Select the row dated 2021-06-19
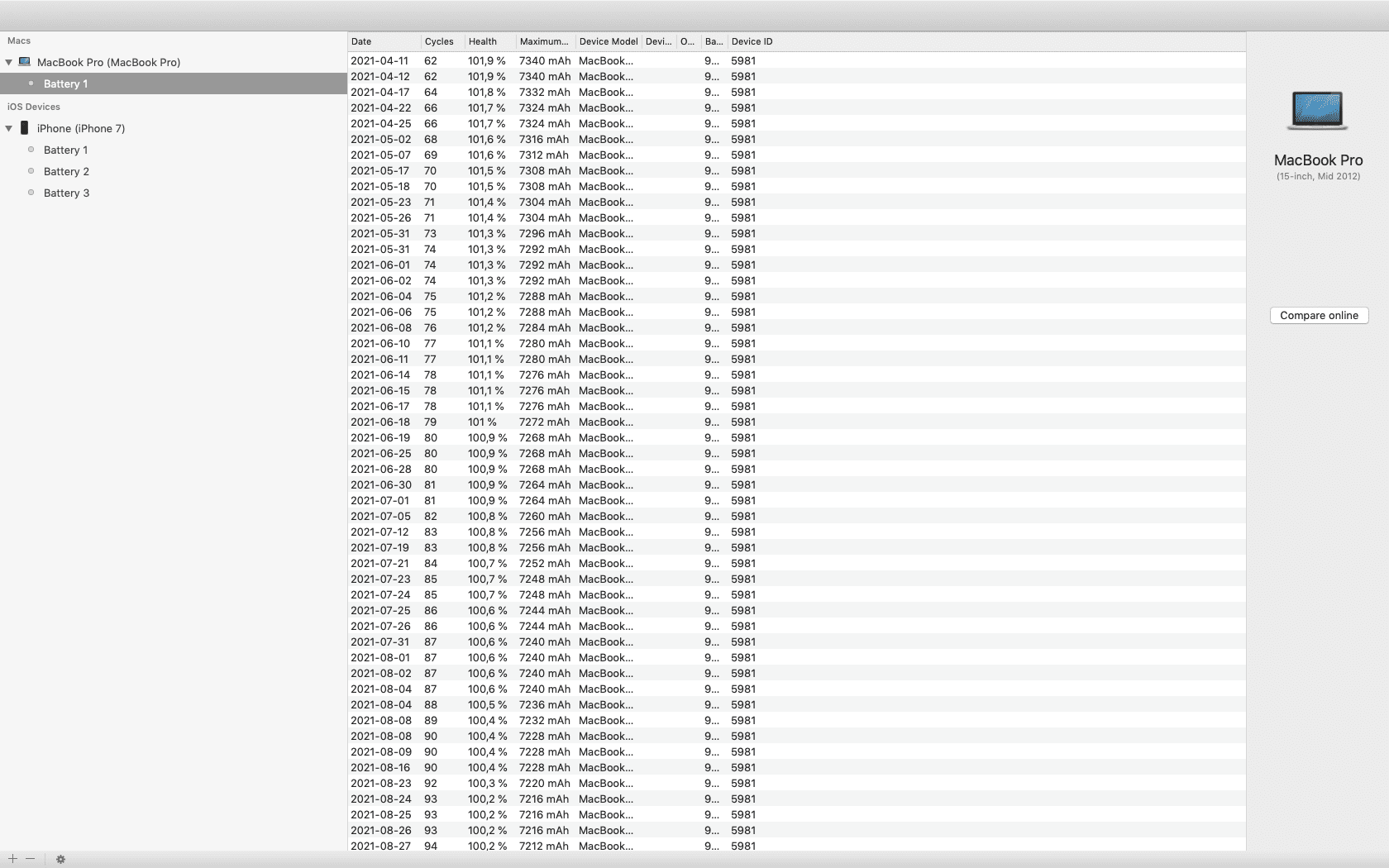The height and width of the screenshot is (868, 1389). click(x=797, y=437)
